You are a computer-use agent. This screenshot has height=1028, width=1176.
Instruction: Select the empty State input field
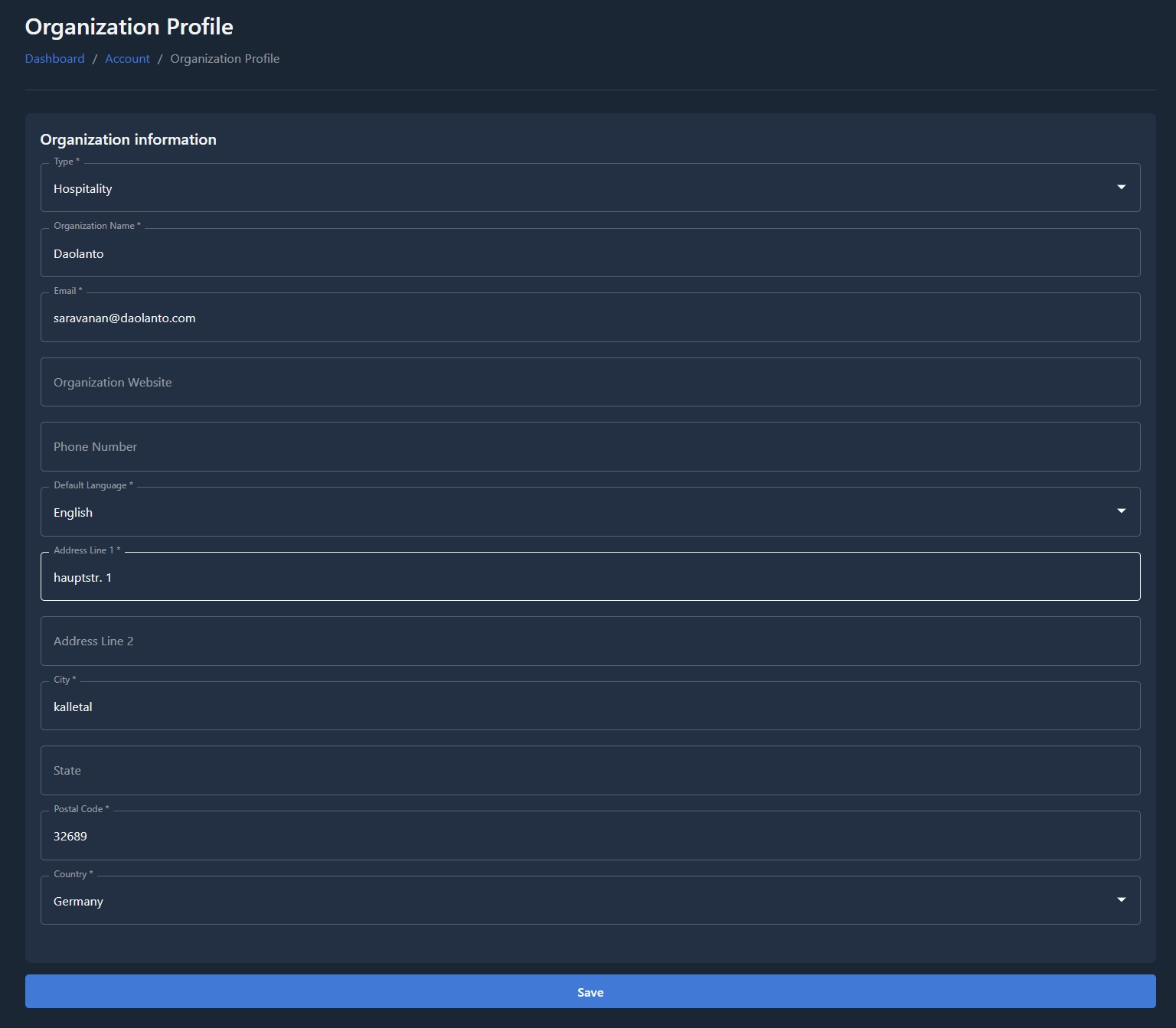click(x=590, y=770)
